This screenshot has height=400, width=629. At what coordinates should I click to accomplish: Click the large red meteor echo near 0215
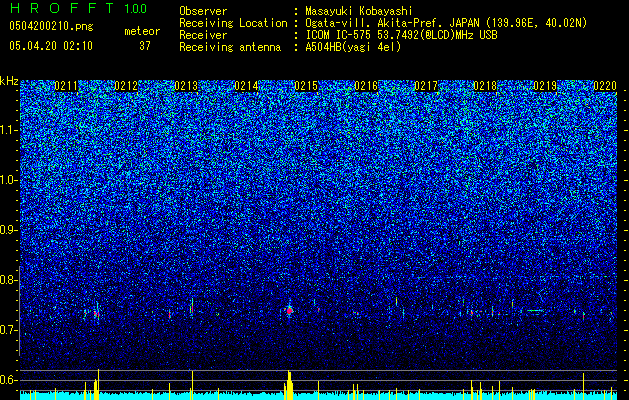(x=289, y=311)
